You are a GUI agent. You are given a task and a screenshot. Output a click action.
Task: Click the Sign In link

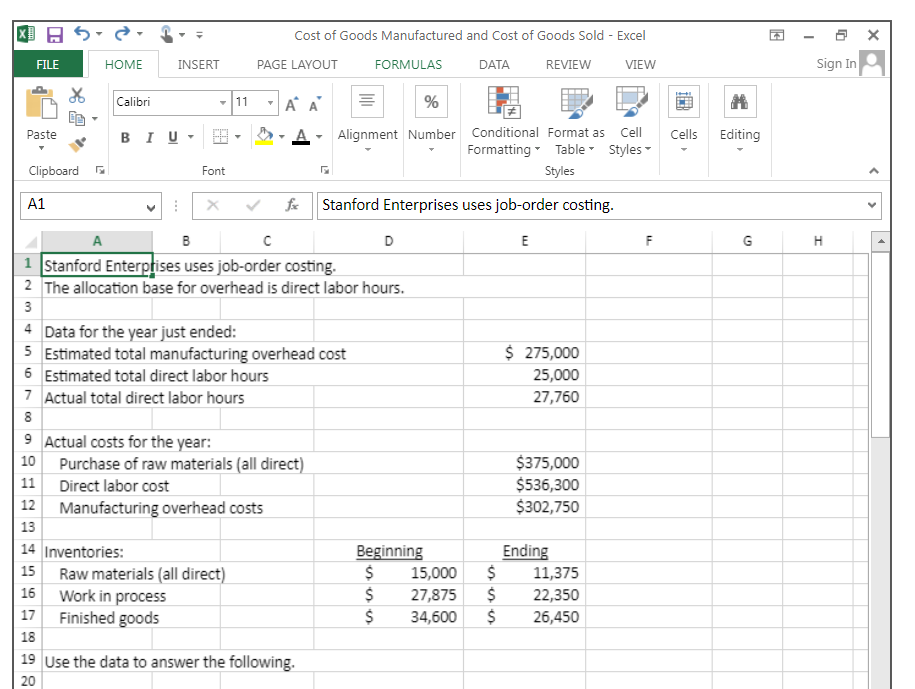835,63
